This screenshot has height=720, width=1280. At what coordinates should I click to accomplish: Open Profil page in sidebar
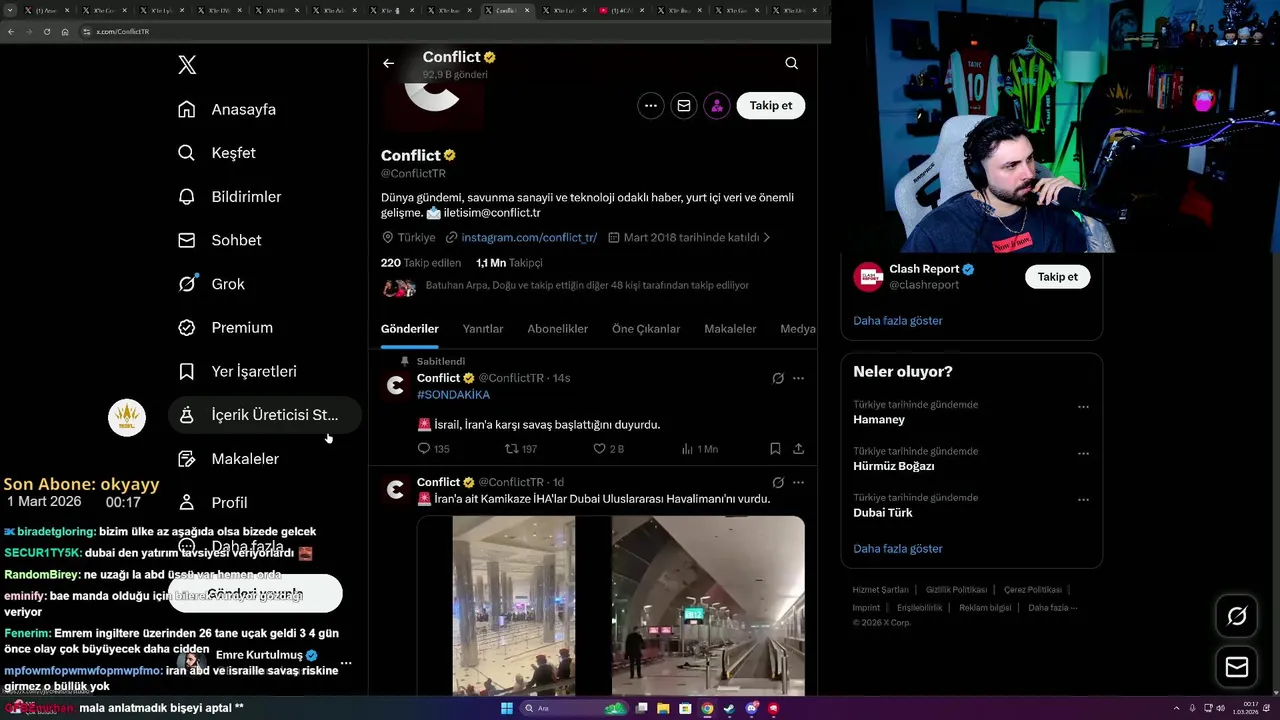click(x=213, y=502)
